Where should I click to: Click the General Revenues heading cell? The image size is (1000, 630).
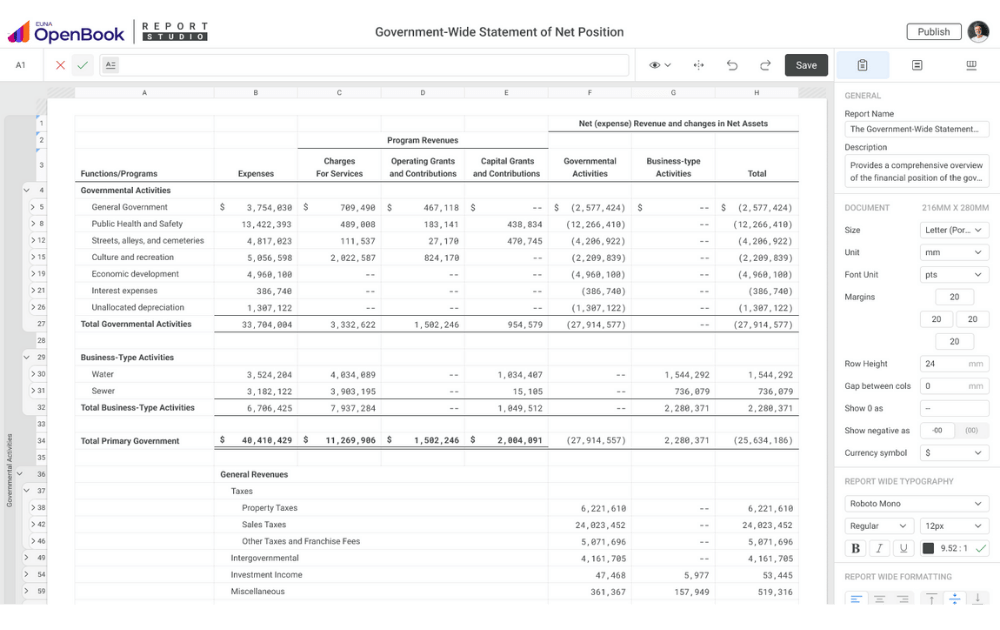coord(254,474)
